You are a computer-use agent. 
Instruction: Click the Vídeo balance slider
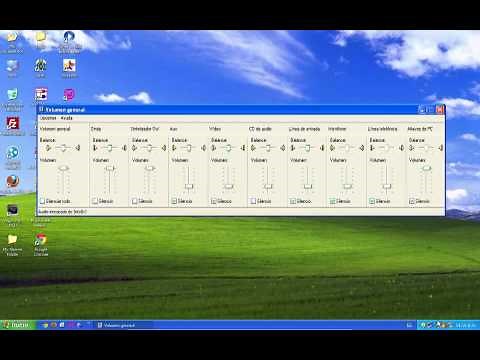click(228, 148)
